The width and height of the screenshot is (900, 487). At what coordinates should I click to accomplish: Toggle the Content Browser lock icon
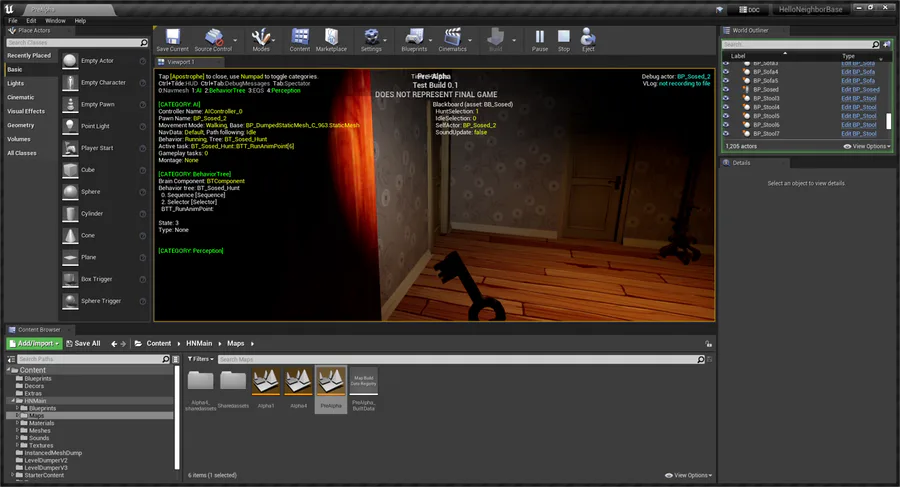709,343
